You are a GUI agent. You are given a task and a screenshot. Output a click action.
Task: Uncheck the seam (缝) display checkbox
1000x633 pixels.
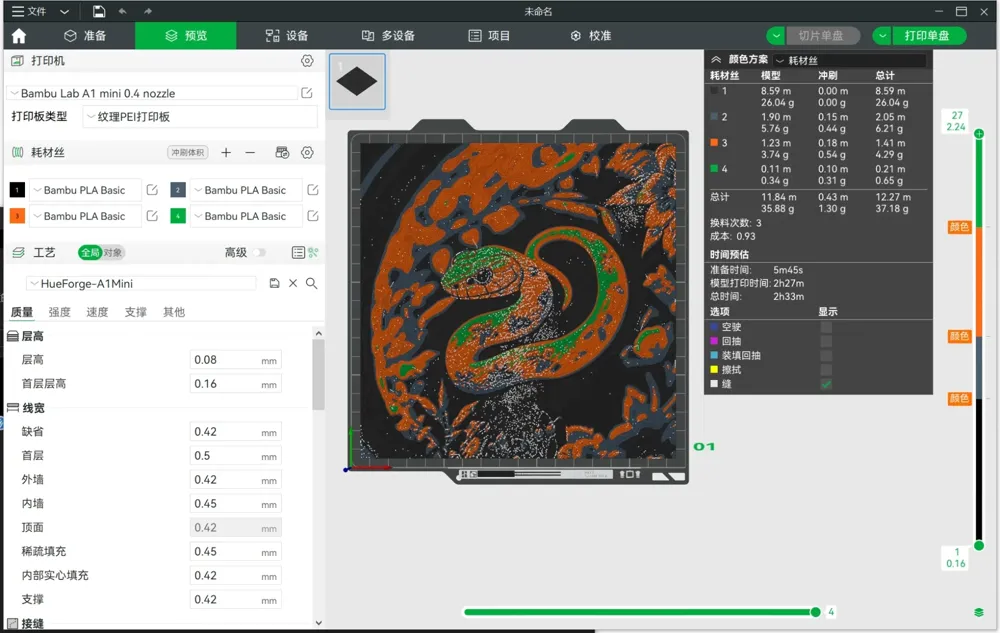click(x=826, y=384)
